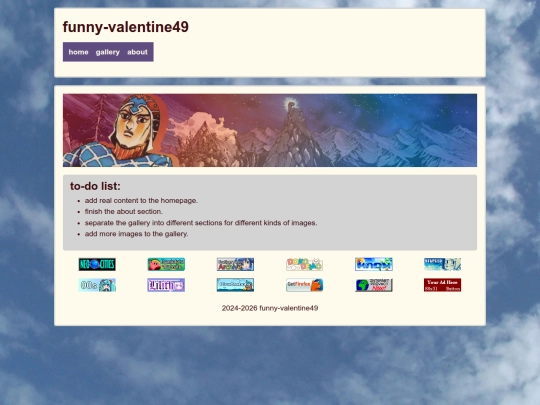Go to the home page
Screen dimensions: 540x405
[79, 52]
